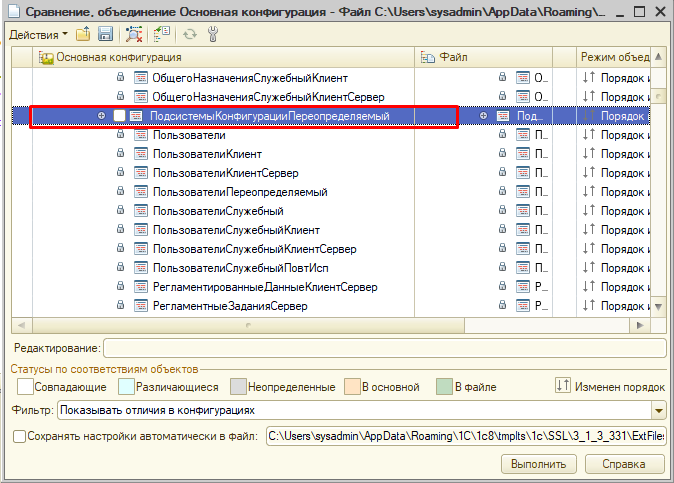Click lock icon beside ОбщегоНазначенияСлужебныйКлиент
The height and width of the screenshot is (483, 674).
tap(120, 77)
